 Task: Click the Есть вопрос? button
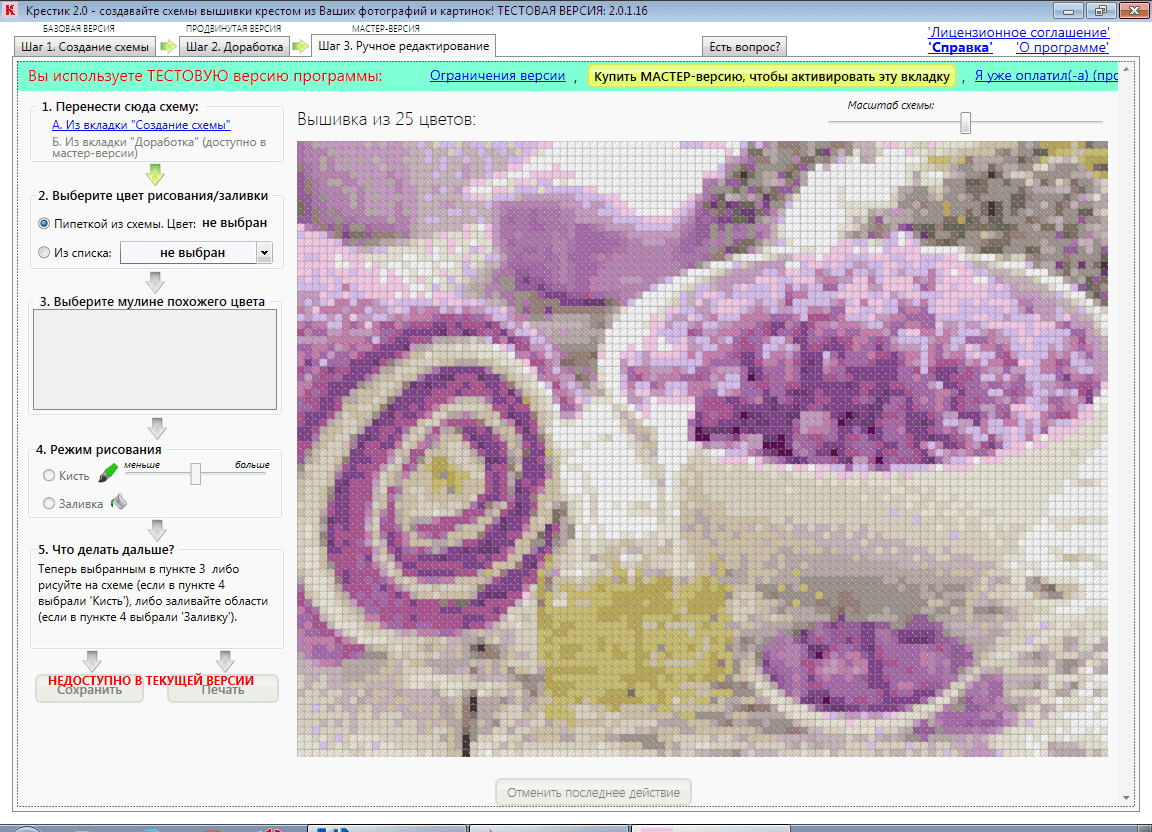point(744,46)
